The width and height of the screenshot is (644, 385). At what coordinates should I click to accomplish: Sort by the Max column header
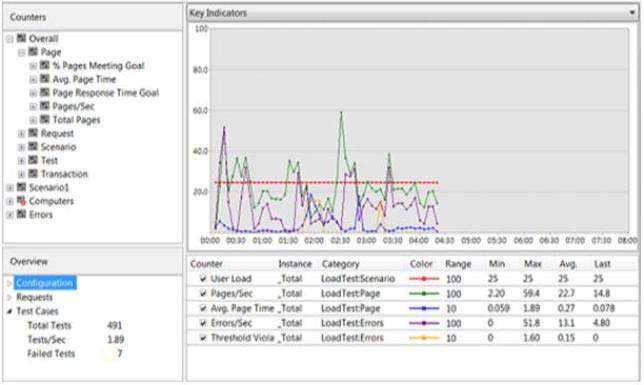click(x=533, y=264)
